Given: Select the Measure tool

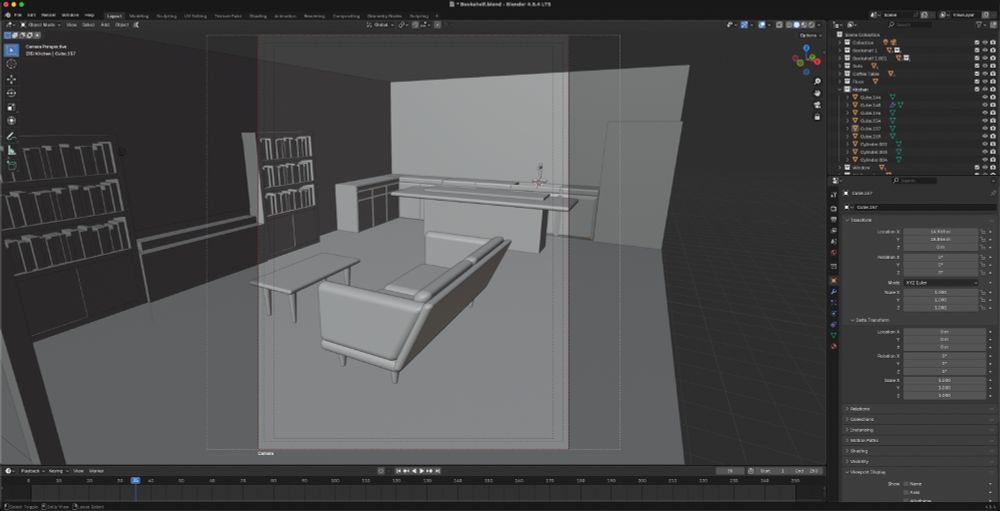Looking at the screenshot, I should click(x=11, y=150).
